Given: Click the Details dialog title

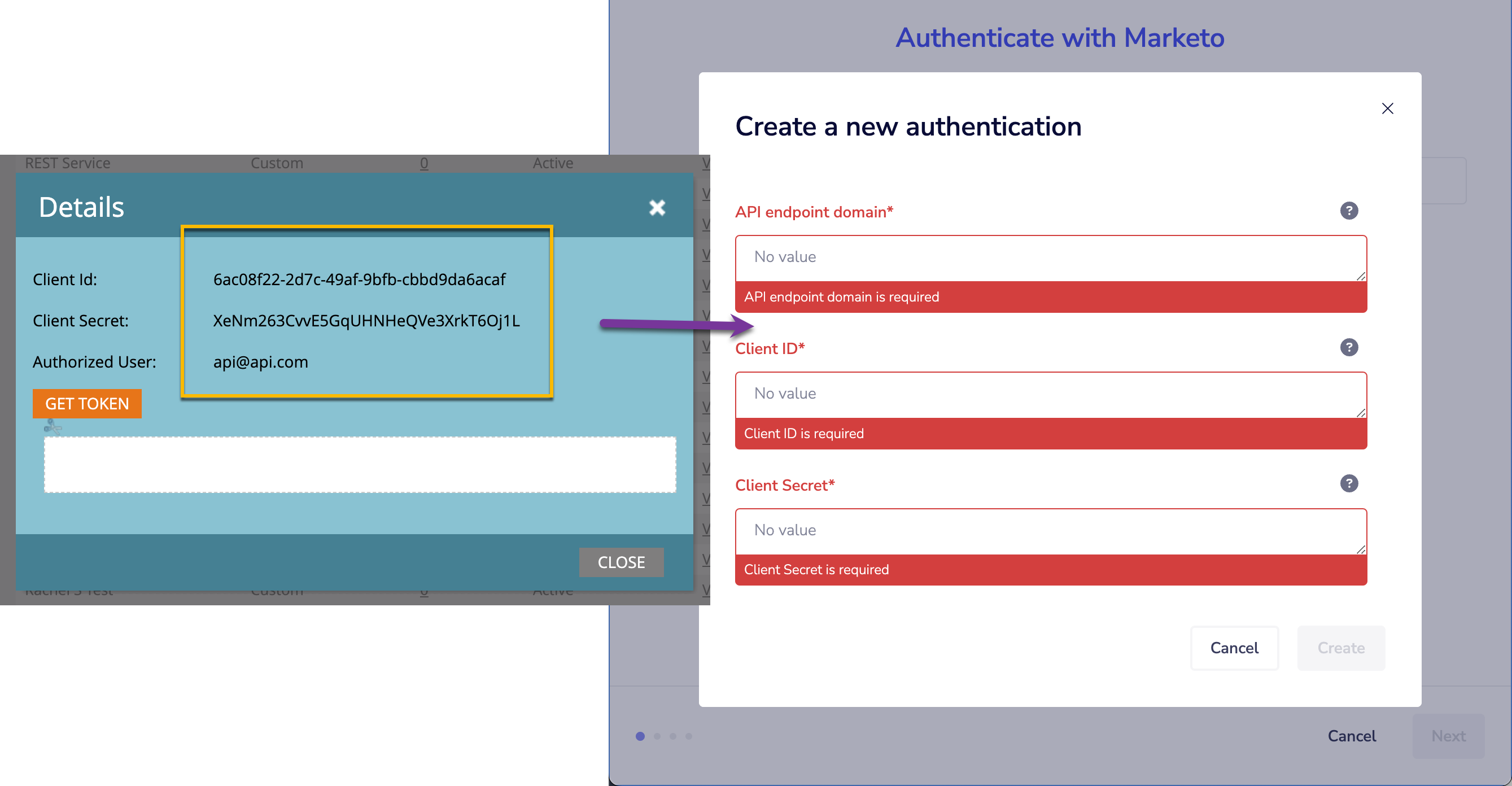Looking at the screenshot, I should point(82,207).
